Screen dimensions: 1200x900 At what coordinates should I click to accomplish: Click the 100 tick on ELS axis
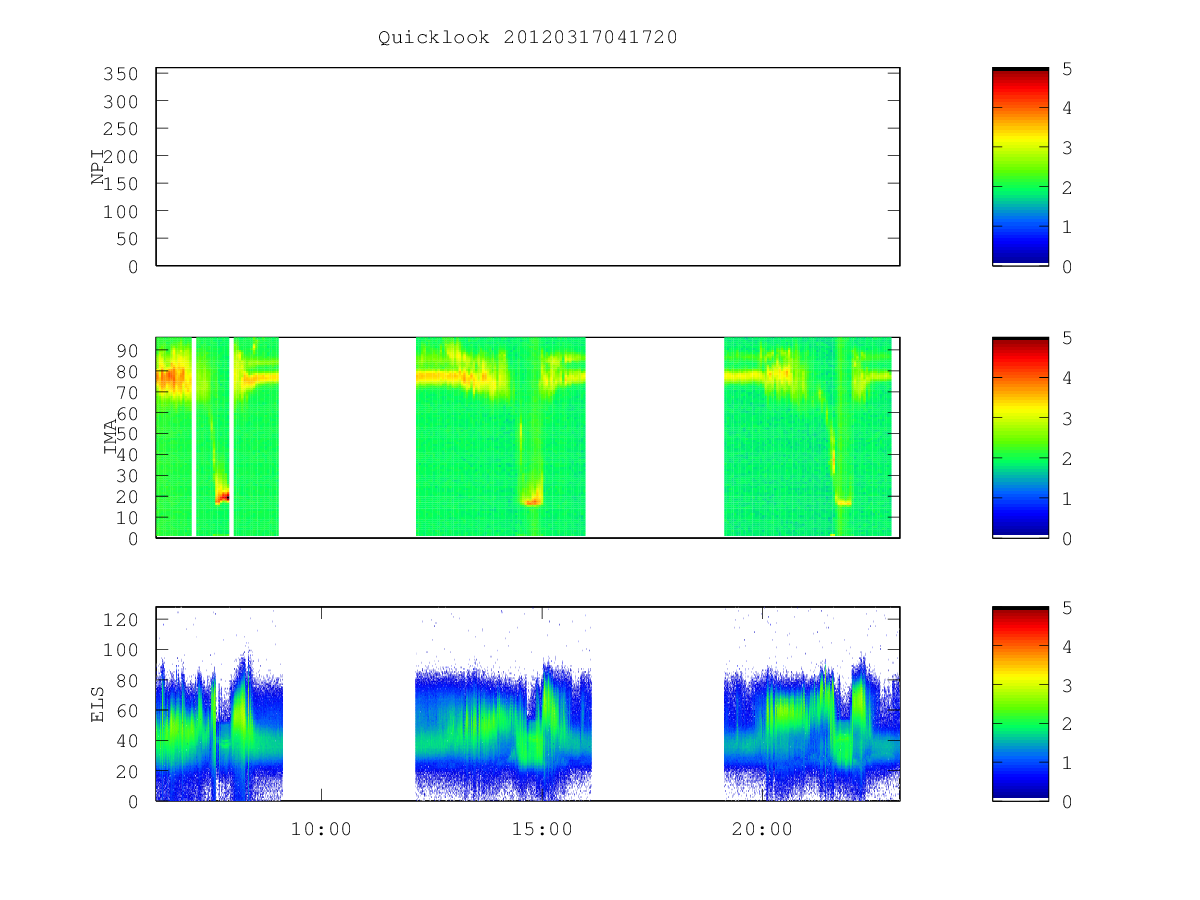[x=120, y=651]
